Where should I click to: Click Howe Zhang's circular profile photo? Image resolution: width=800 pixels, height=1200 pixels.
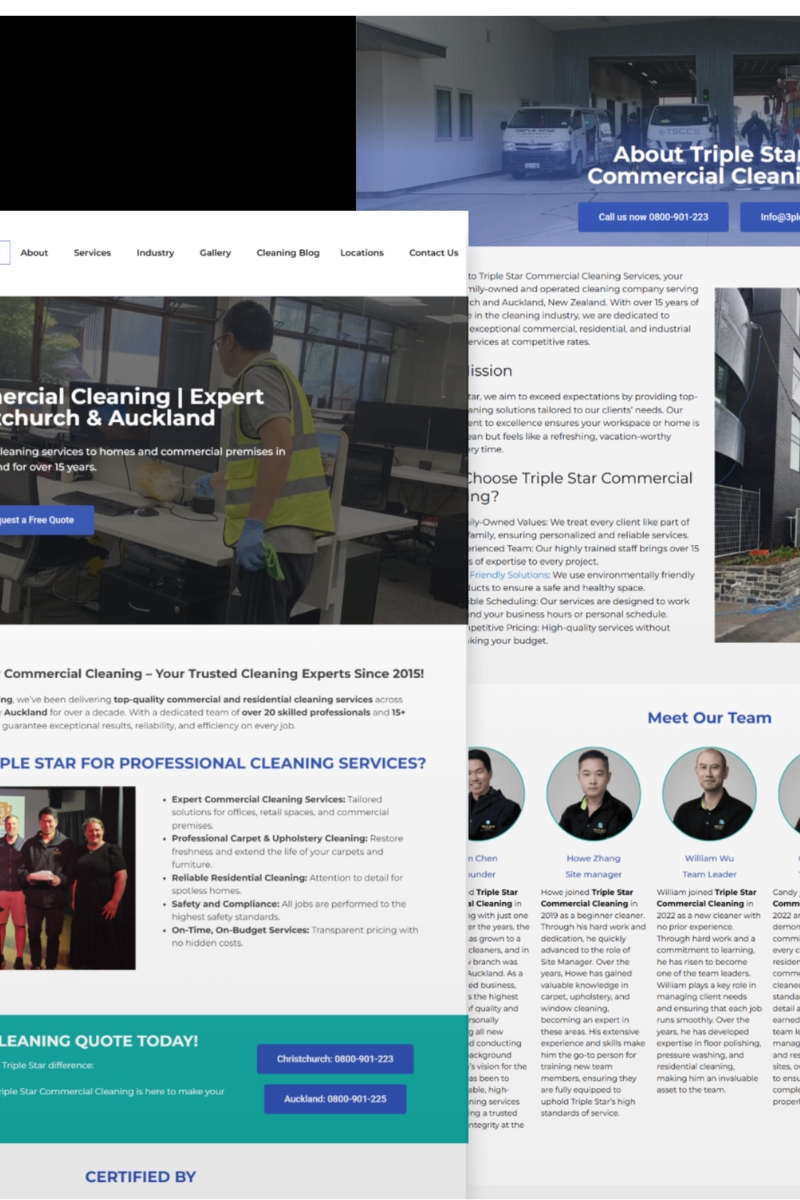coord(593,794)
